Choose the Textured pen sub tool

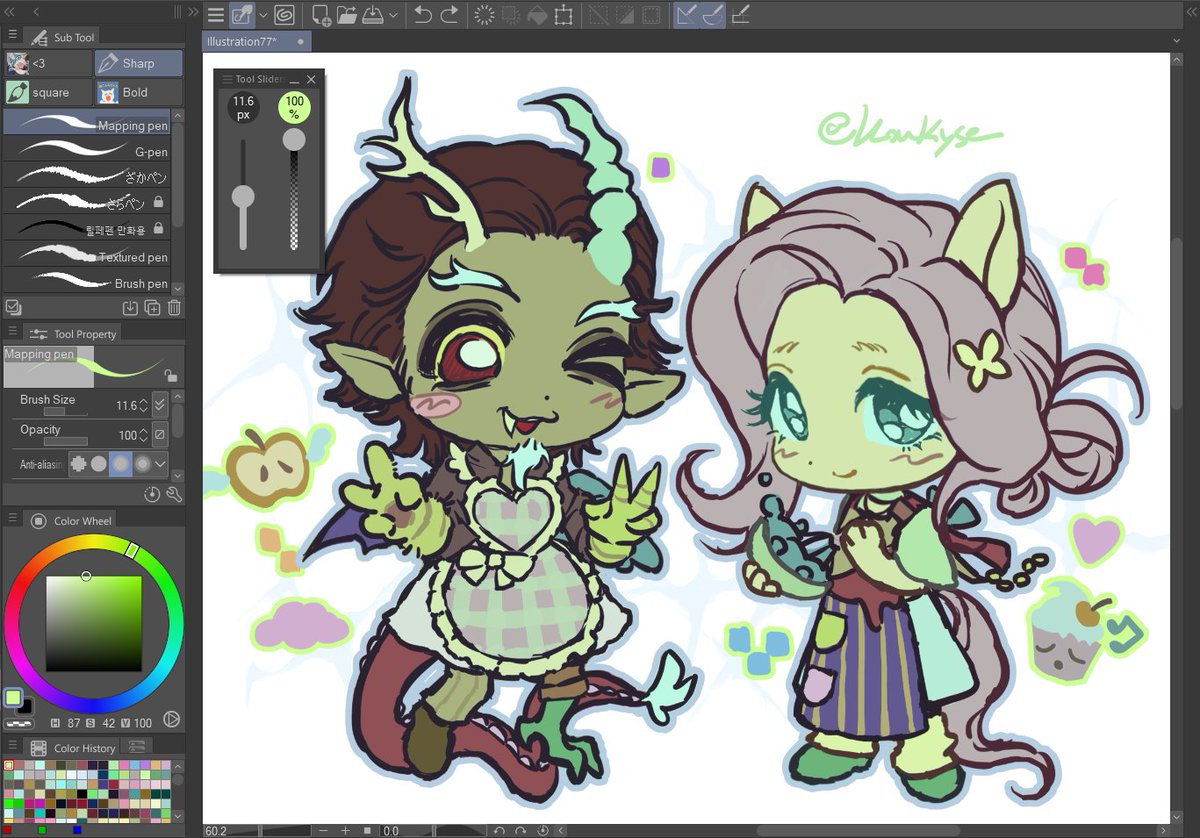point(86,256)
